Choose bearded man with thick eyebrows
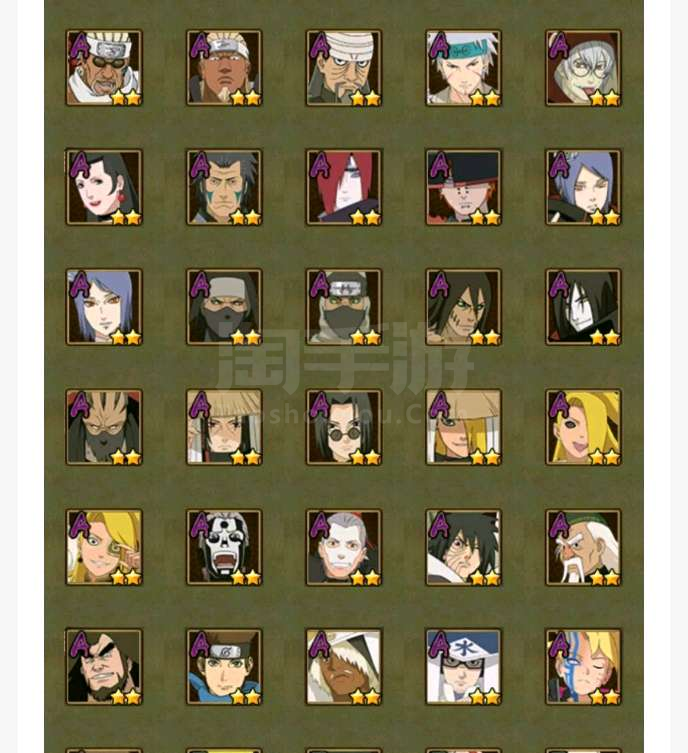Viewport: 688px width, 753px height. pos(104,667)
